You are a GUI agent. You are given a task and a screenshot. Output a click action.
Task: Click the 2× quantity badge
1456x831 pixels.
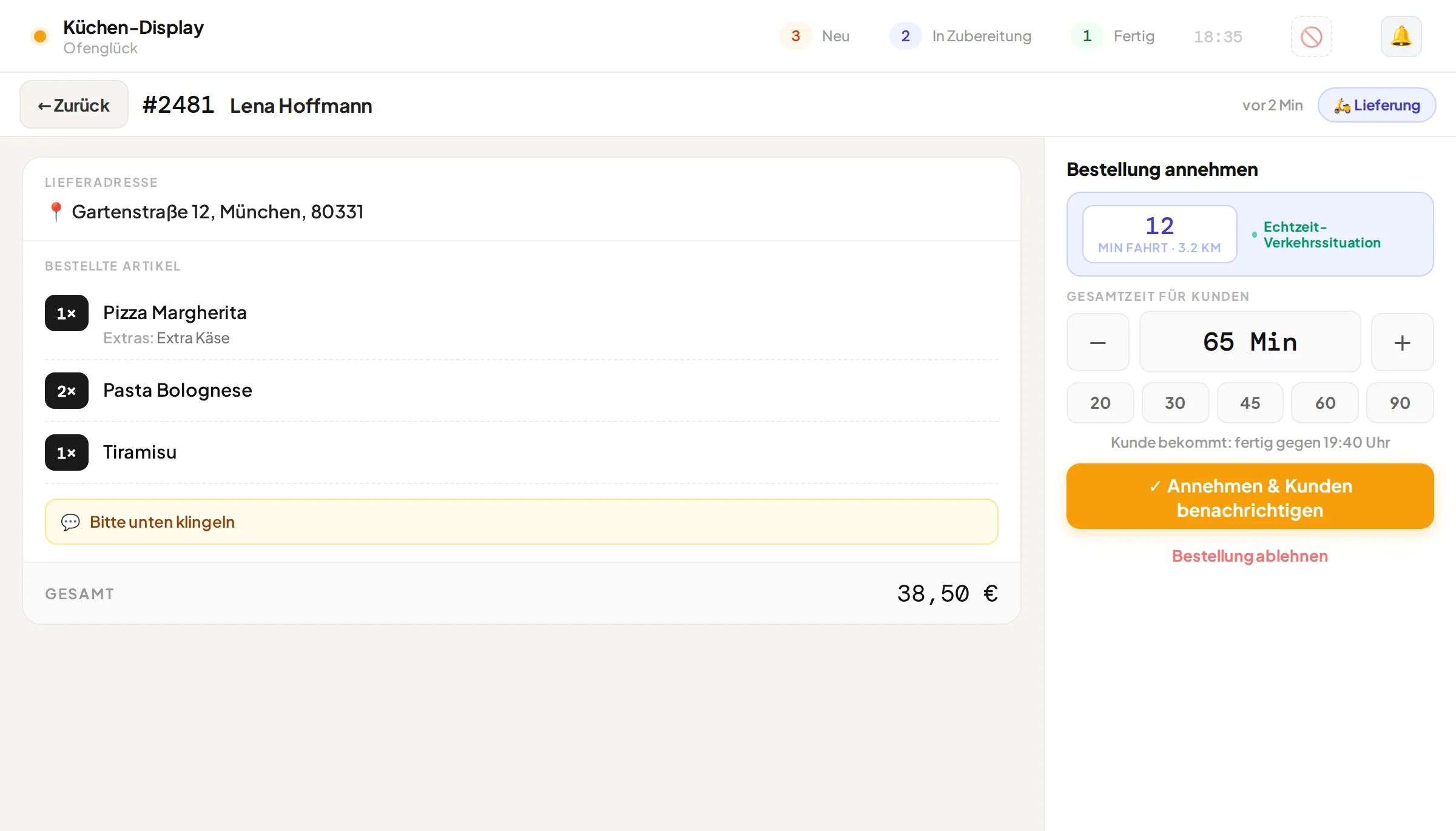tap(67, 391)
